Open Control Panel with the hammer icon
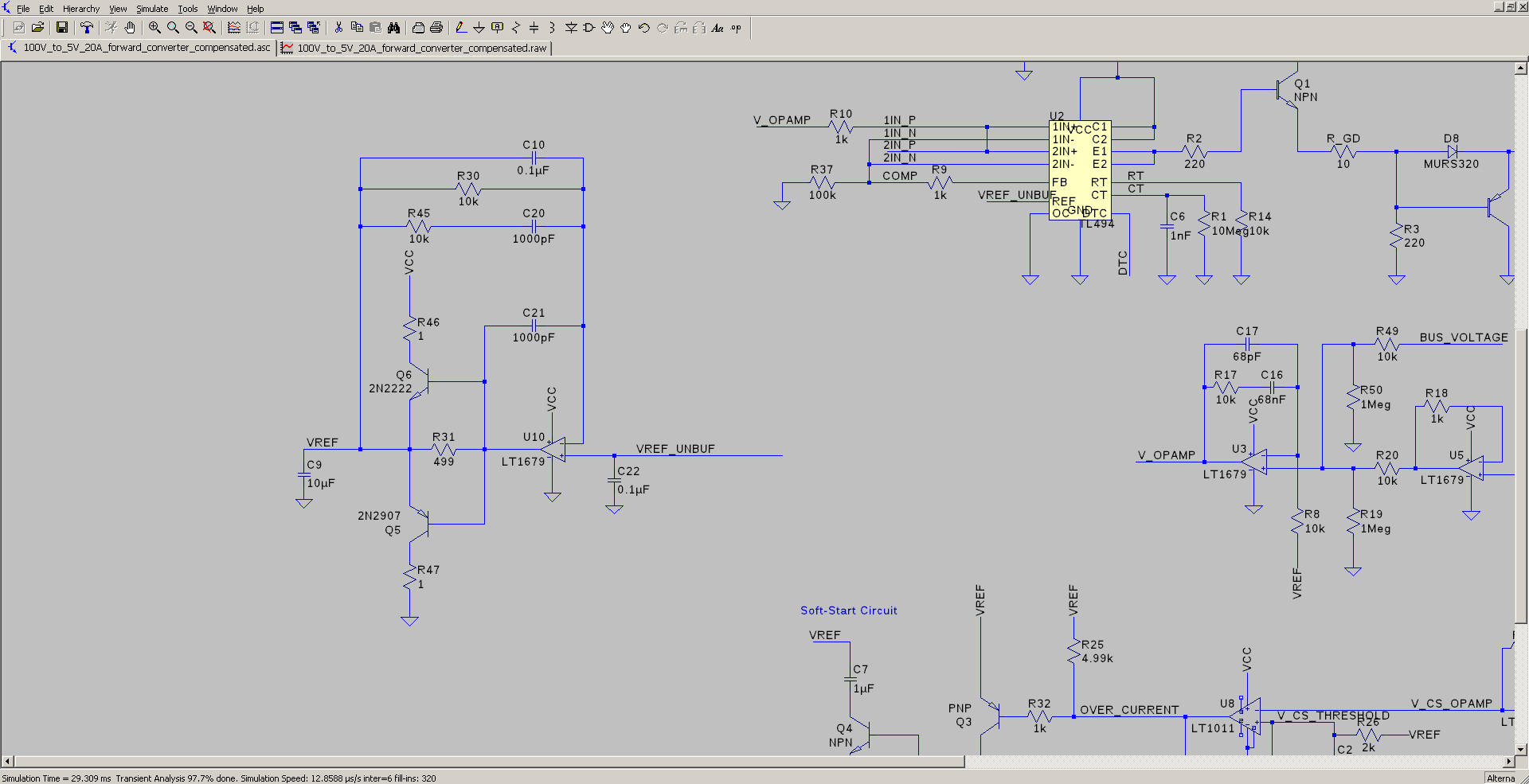 click(87, 28)
